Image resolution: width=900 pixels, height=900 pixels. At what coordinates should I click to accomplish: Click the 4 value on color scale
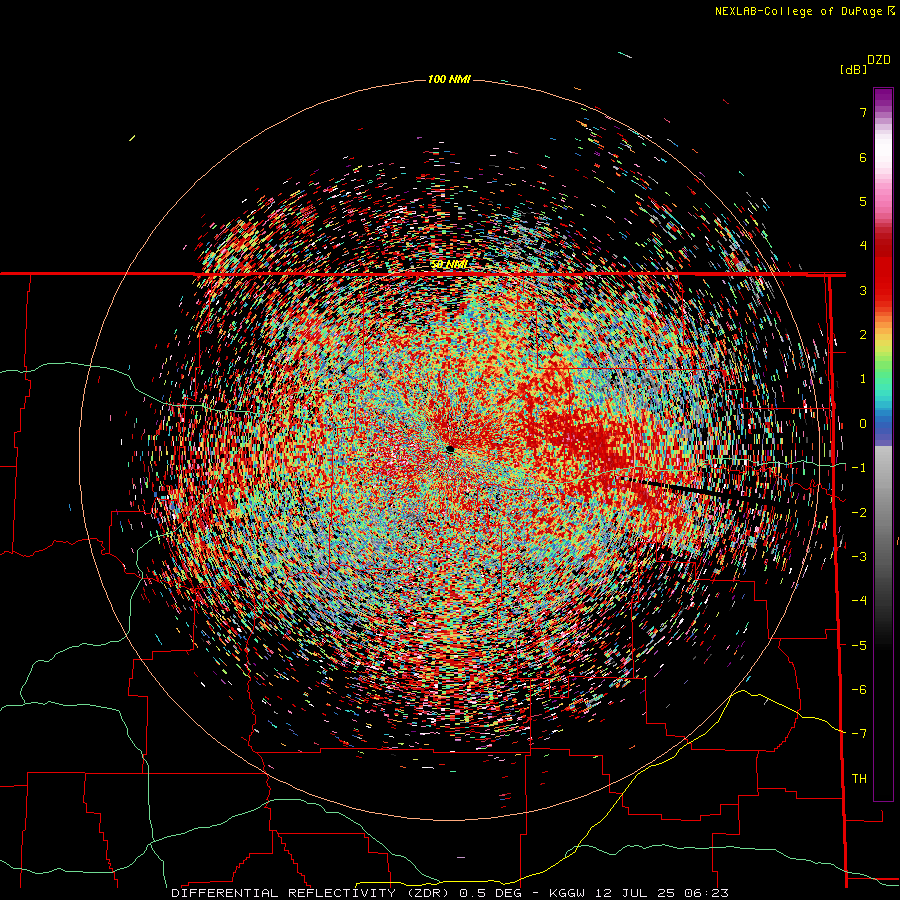863,246
